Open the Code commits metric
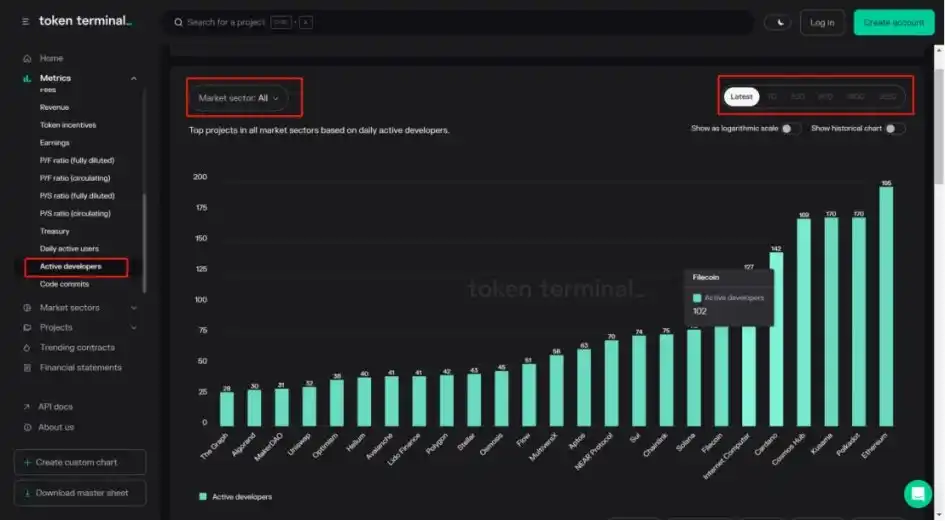This screenshot has width=945, height=521. (64, 284)
